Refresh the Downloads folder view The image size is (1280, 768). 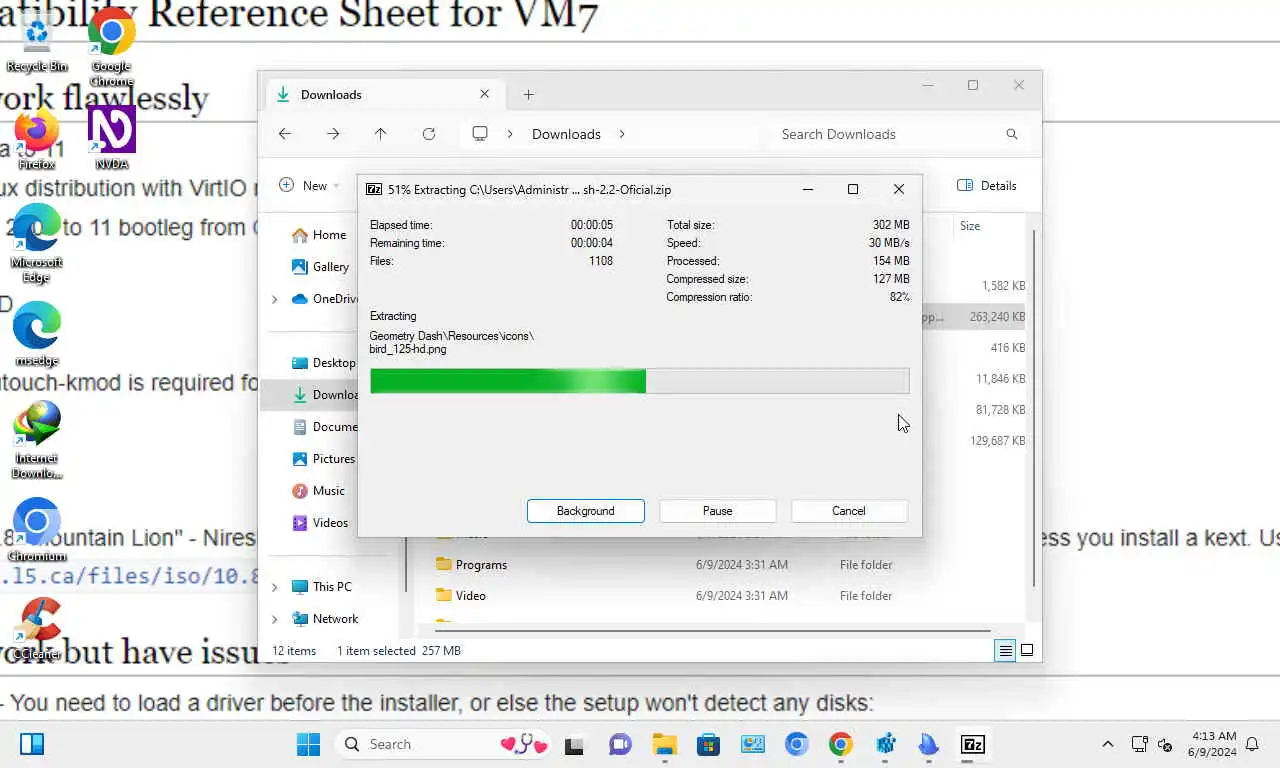pyautogui.click(x=429, y=134)
